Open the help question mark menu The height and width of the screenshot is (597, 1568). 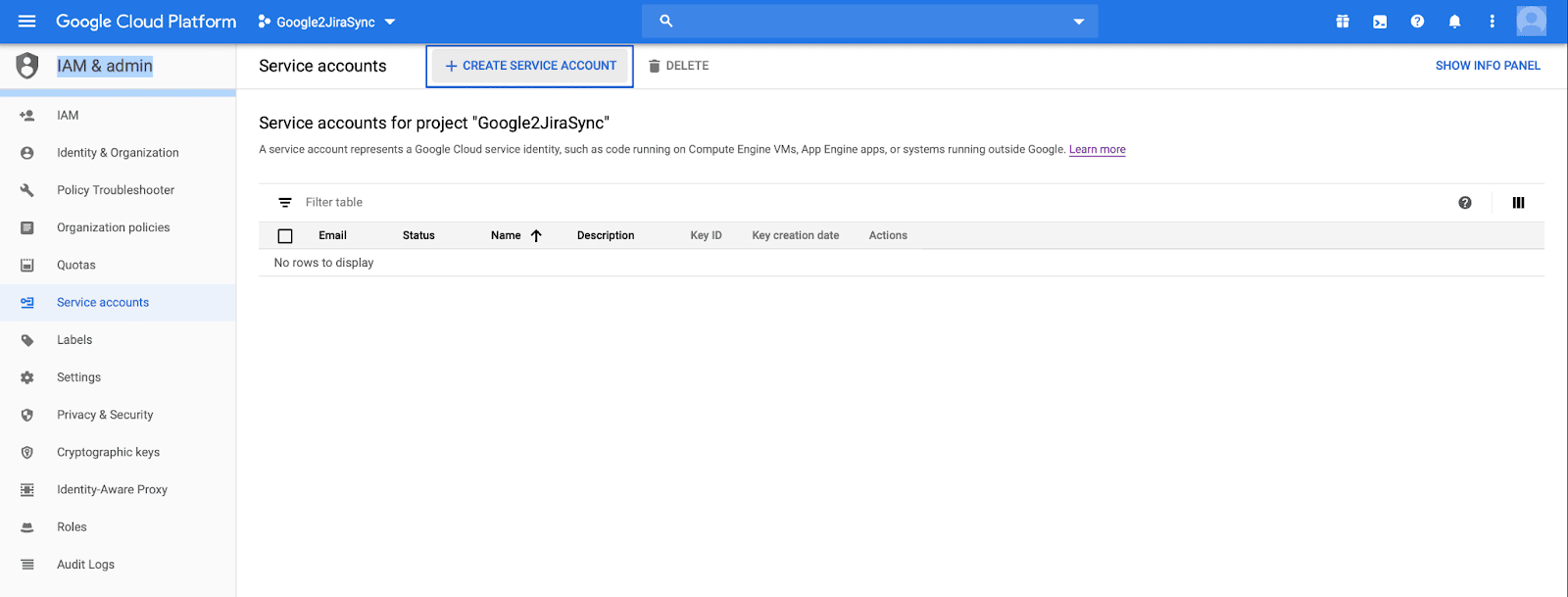point(1417,21)
